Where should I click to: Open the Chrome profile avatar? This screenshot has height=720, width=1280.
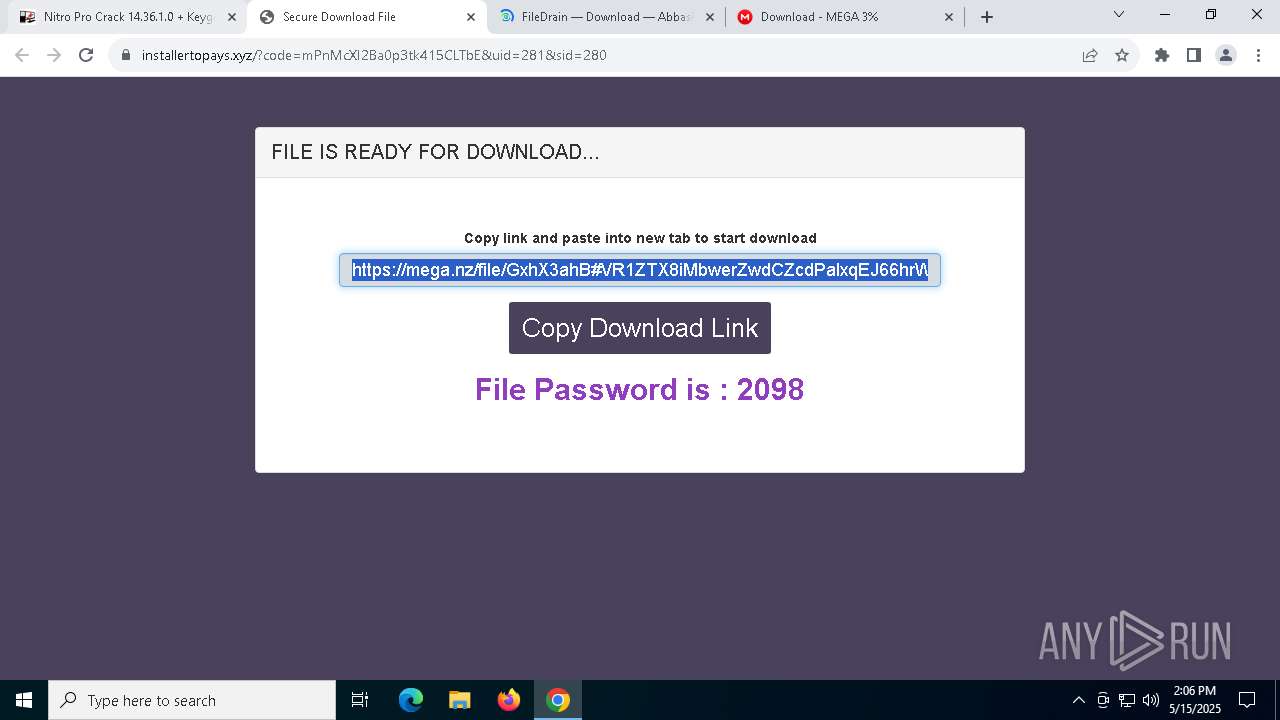[x=1226, y=55]
